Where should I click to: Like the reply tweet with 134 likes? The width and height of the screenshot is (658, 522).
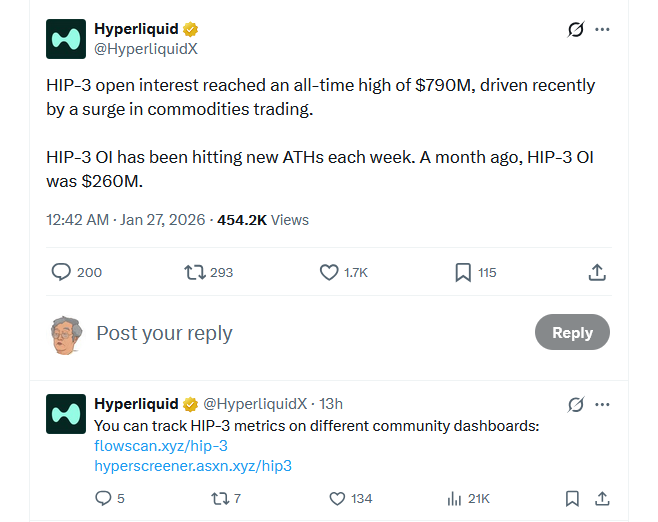(337, 498)
